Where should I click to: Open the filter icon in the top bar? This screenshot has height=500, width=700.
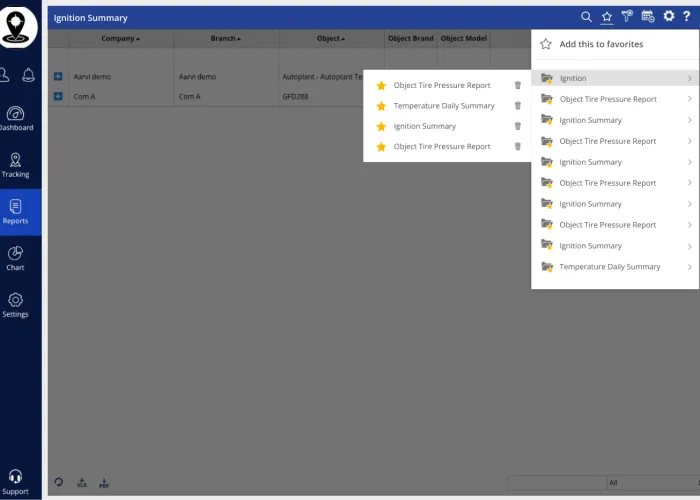[627, 17]
